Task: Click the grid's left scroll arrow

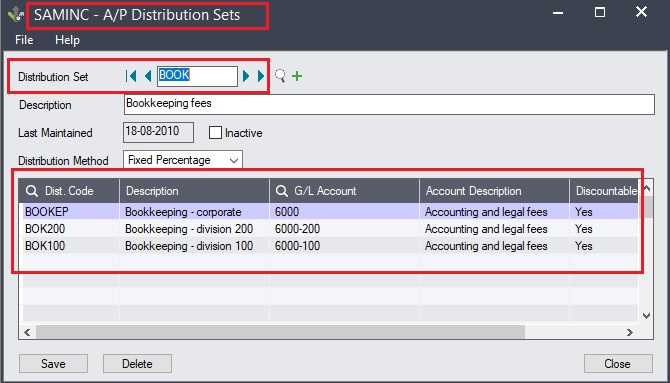Action: [27, 332]
